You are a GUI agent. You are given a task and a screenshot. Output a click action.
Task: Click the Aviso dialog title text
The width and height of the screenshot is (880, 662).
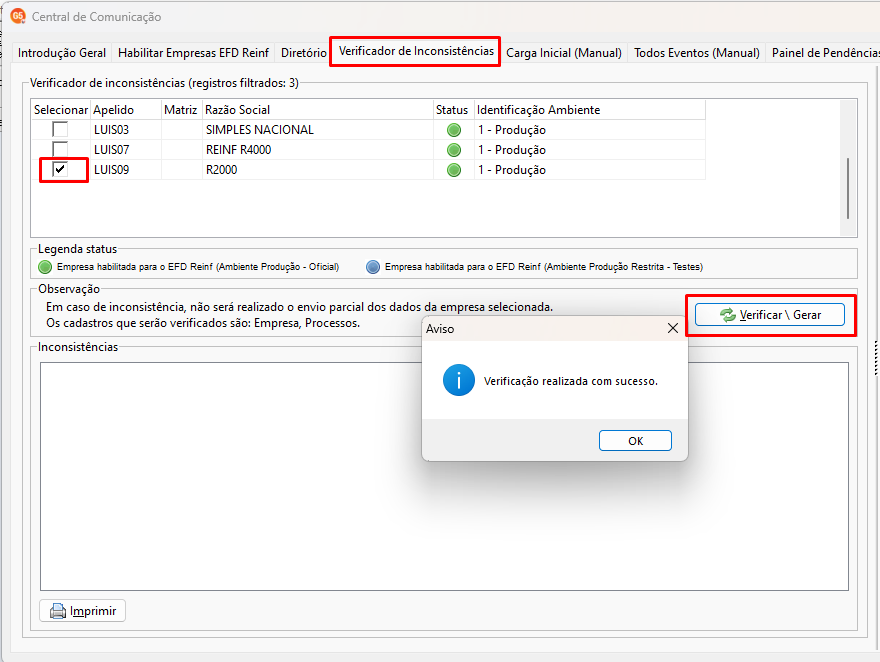click(x=440, y=329)
